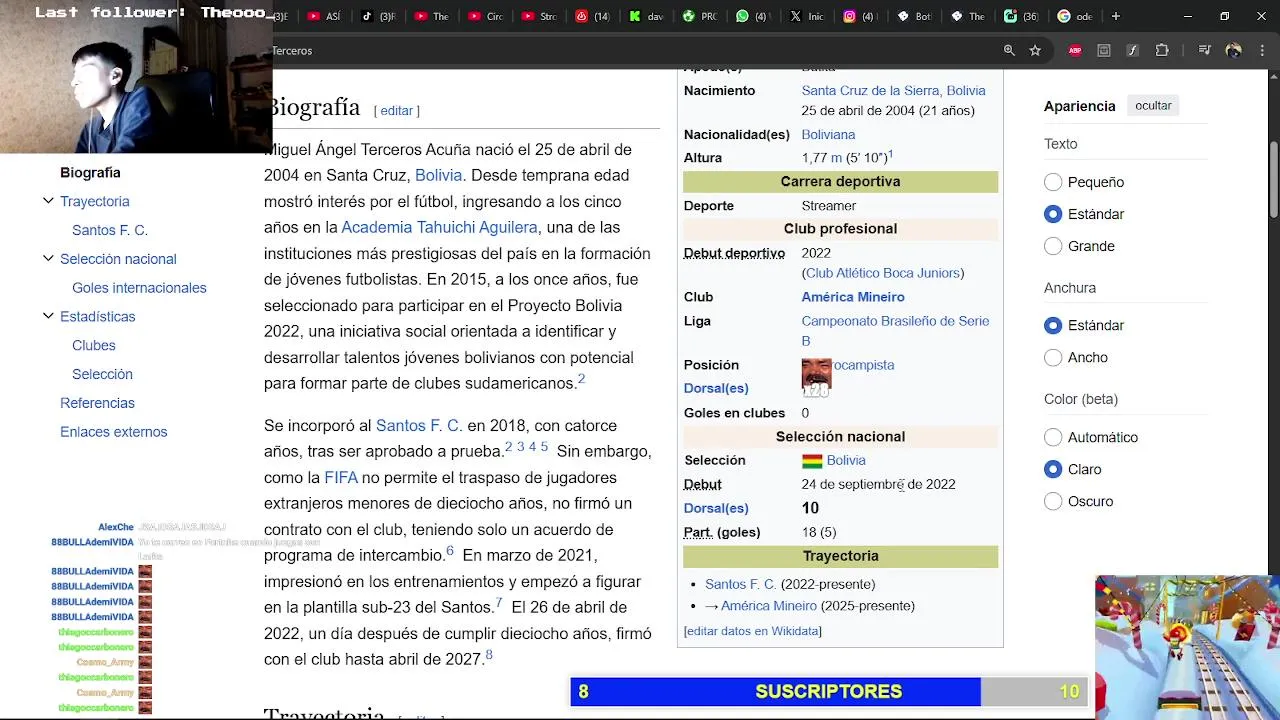This screenshot has width=1280, height=720.
Task: Open the Bolivia link in biography text
Action: [438, 175]
